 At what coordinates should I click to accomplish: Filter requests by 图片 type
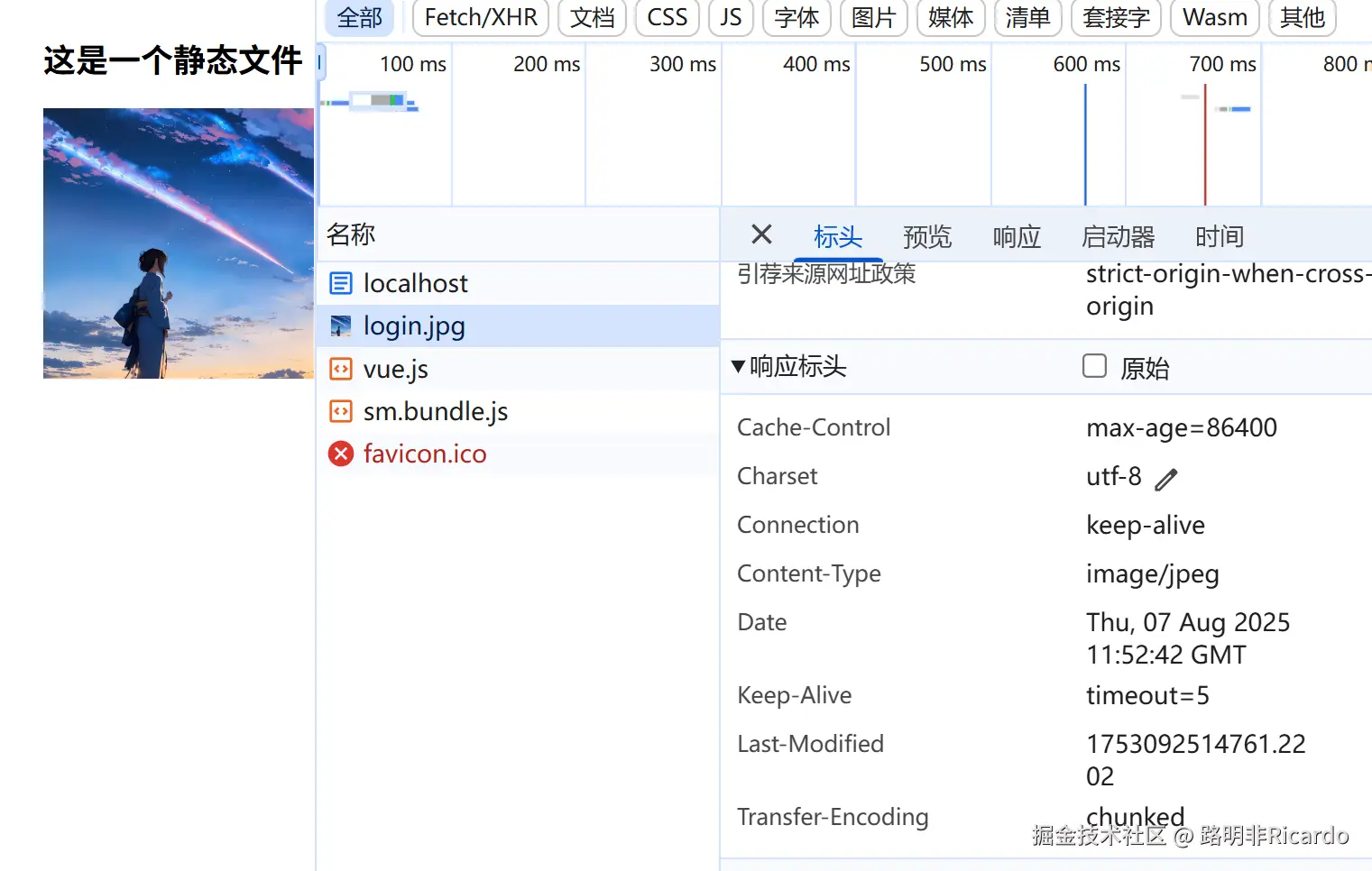point(873,17)
